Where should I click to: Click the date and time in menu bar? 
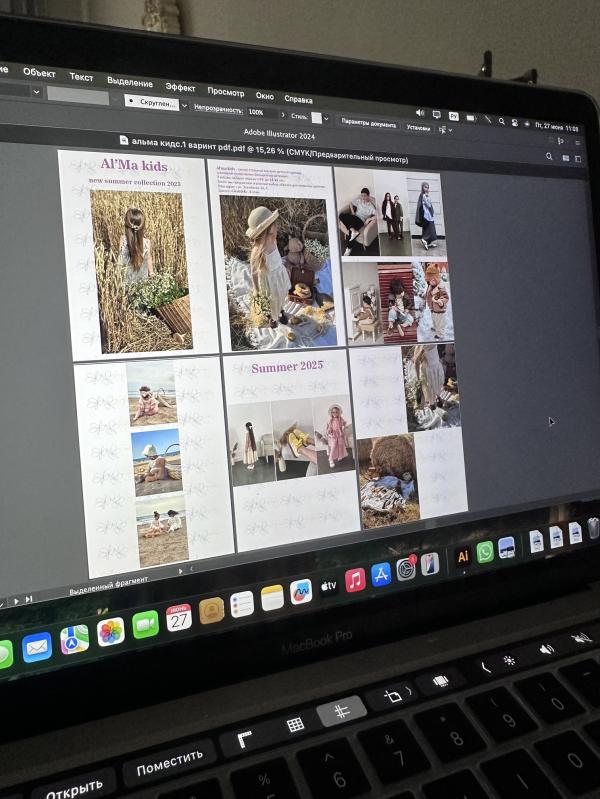(557, 127)
